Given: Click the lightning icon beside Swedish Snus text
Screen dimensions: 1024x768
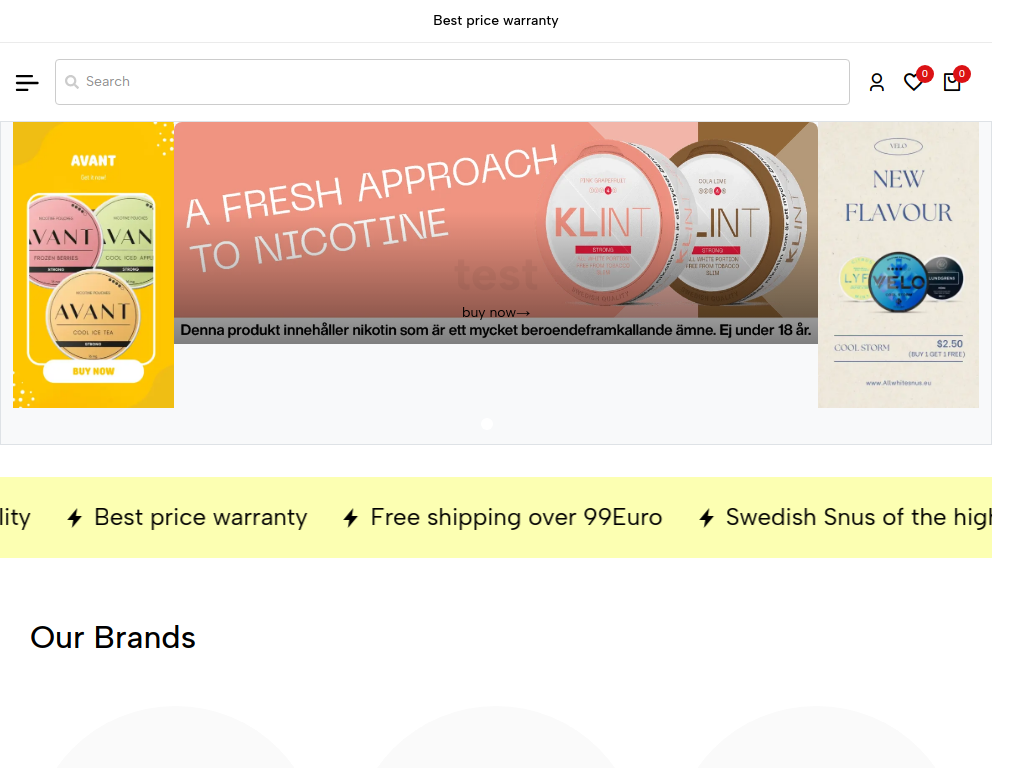Looking at the screenshot, I should point(706,517).
